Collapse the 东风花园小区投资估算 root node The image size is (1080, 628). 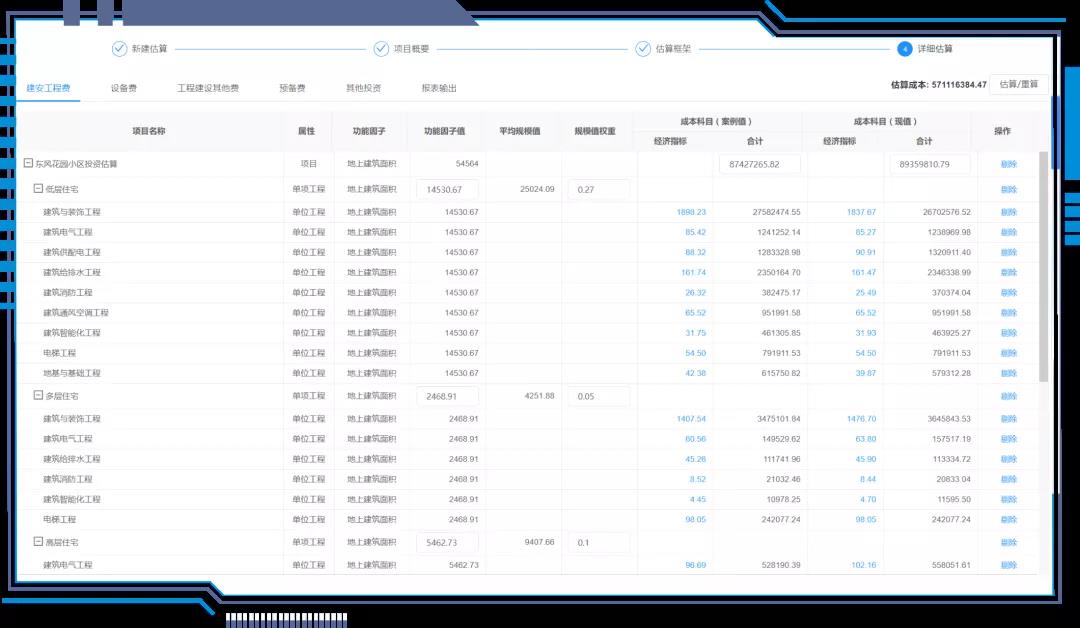point(28,164)
